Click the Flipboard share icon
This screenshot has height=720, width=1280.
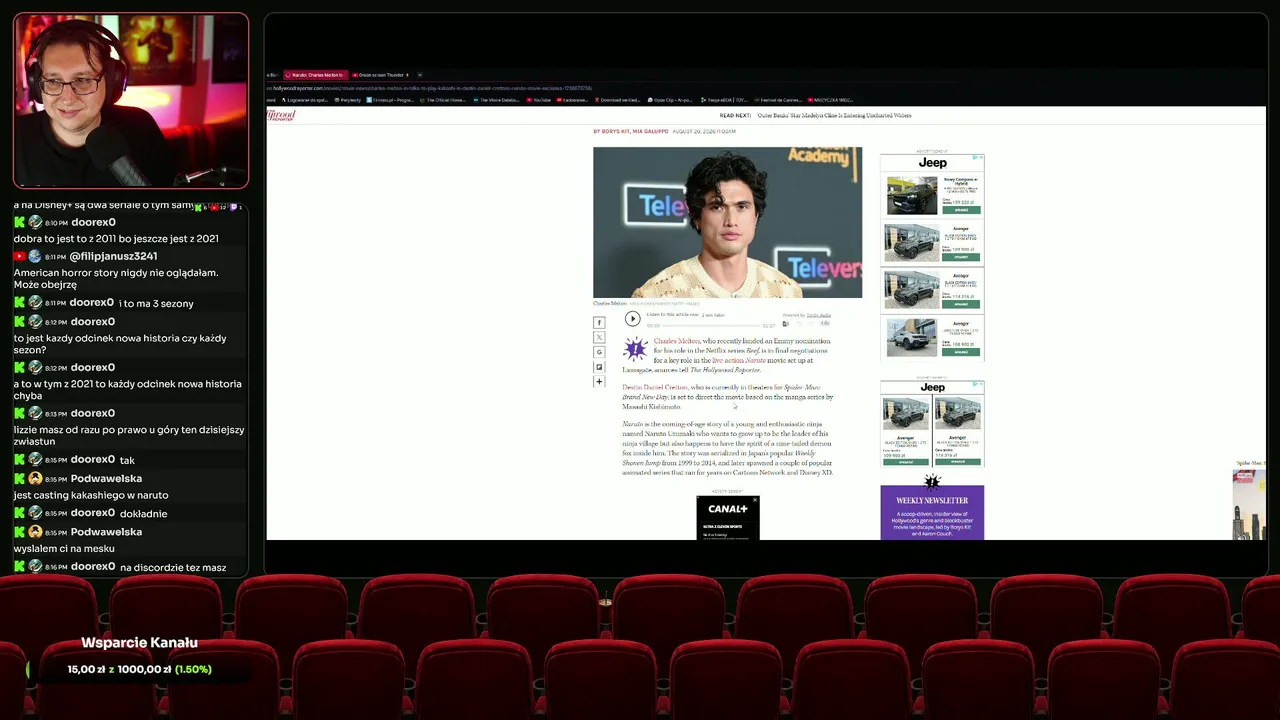pos(599,367)
